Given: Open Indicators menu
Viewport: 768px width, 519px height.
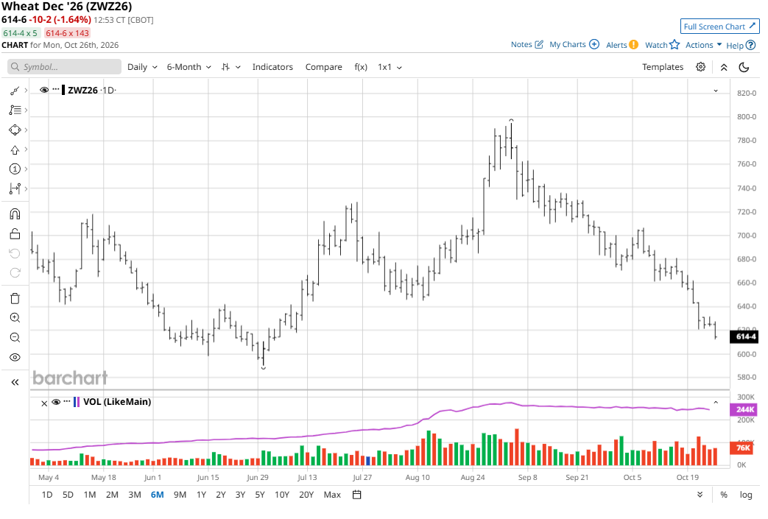Looking at the screenshot, I should point(272,67).
